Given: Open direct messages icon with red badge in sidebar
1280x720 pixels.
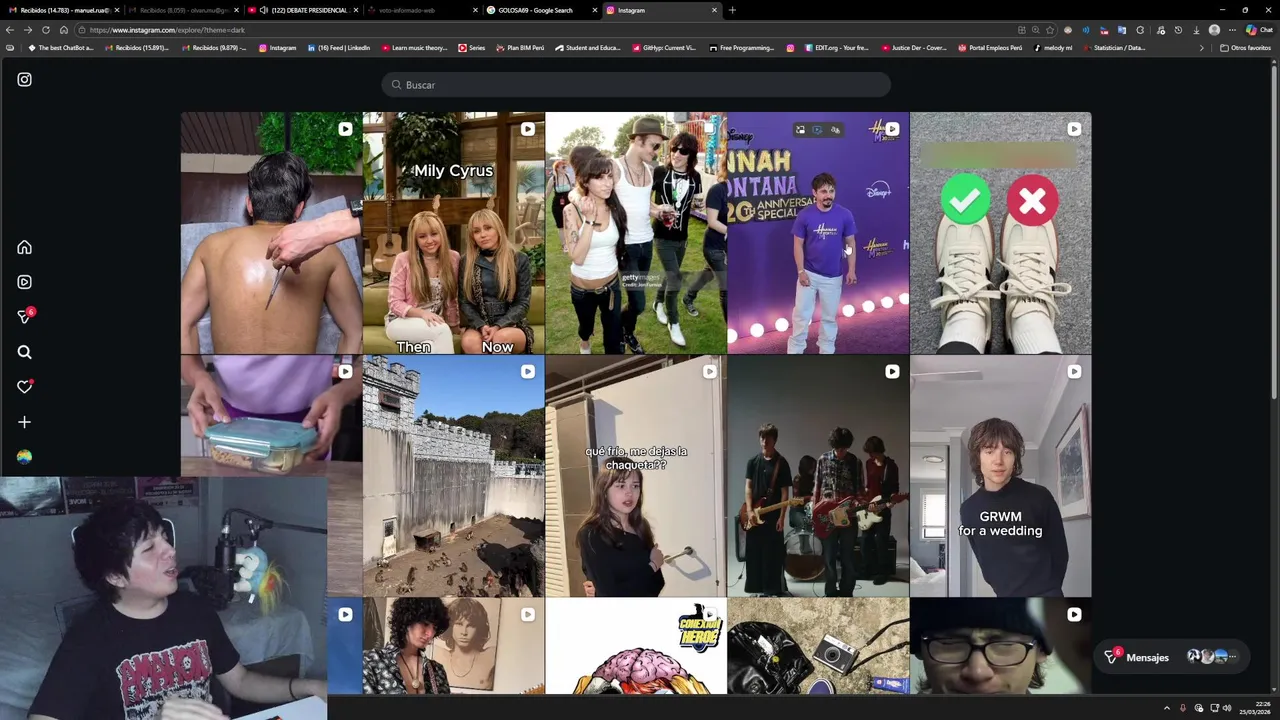Looking at the screenshot, I should tap(25, 316).
